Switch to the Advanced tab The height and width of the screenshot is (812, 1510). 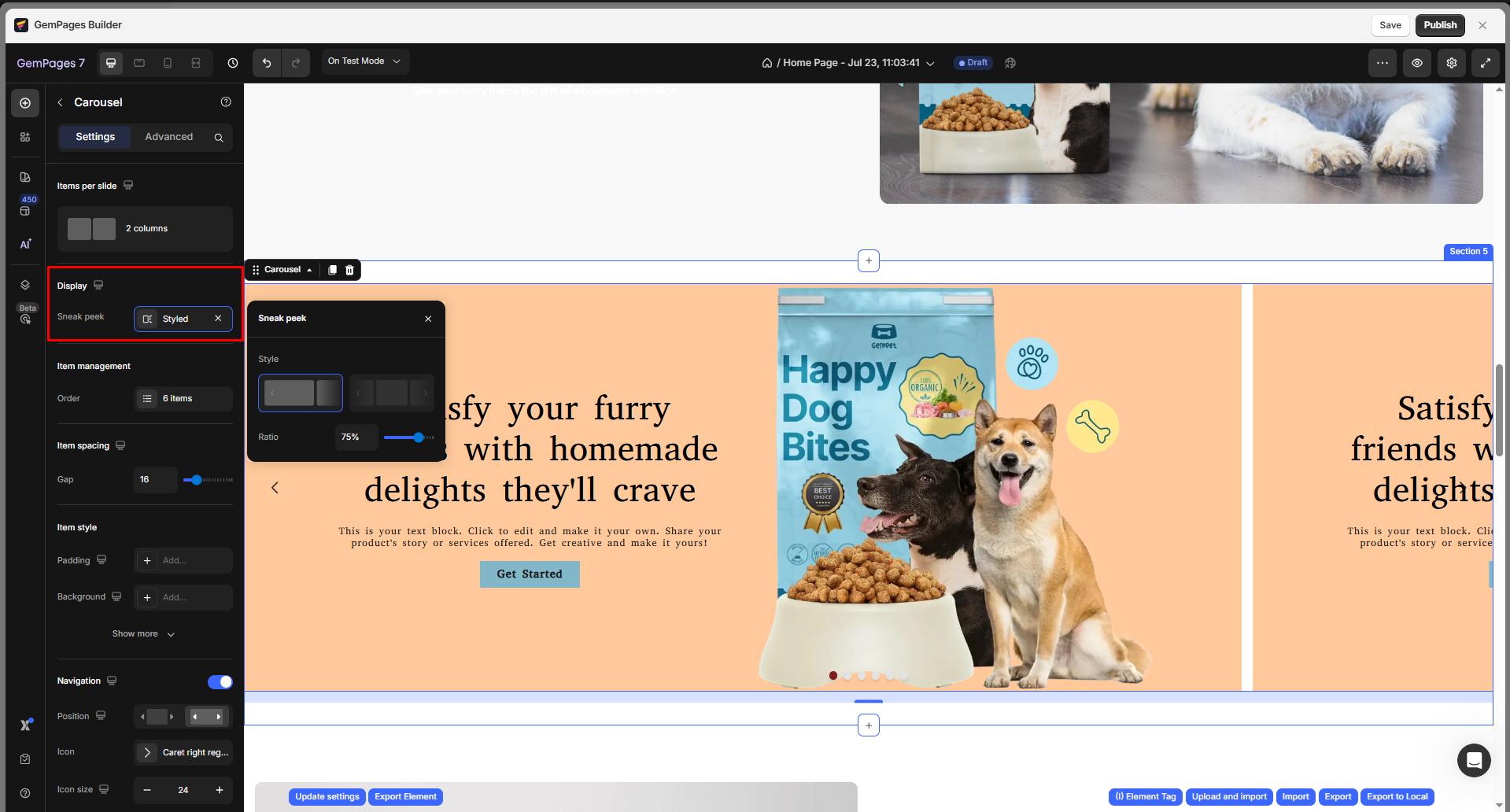(168, 137)
